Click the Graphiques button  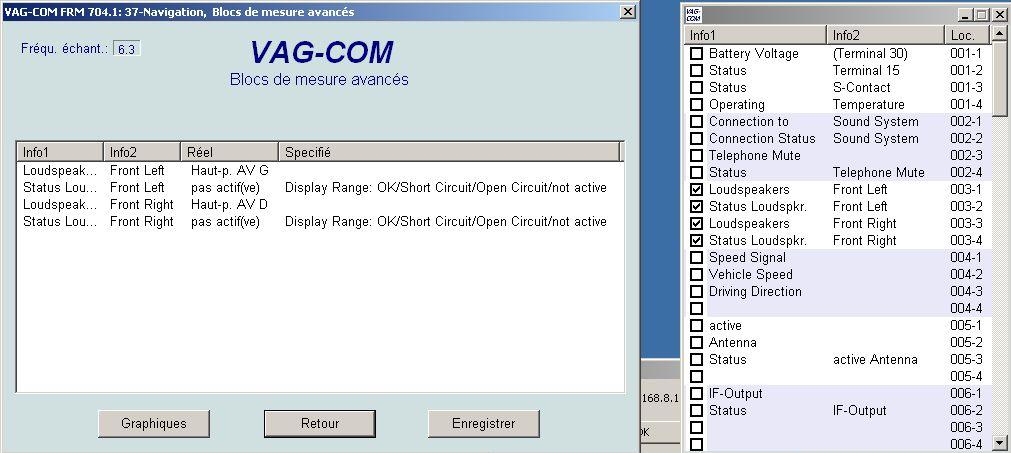click(x=153, y=423)
